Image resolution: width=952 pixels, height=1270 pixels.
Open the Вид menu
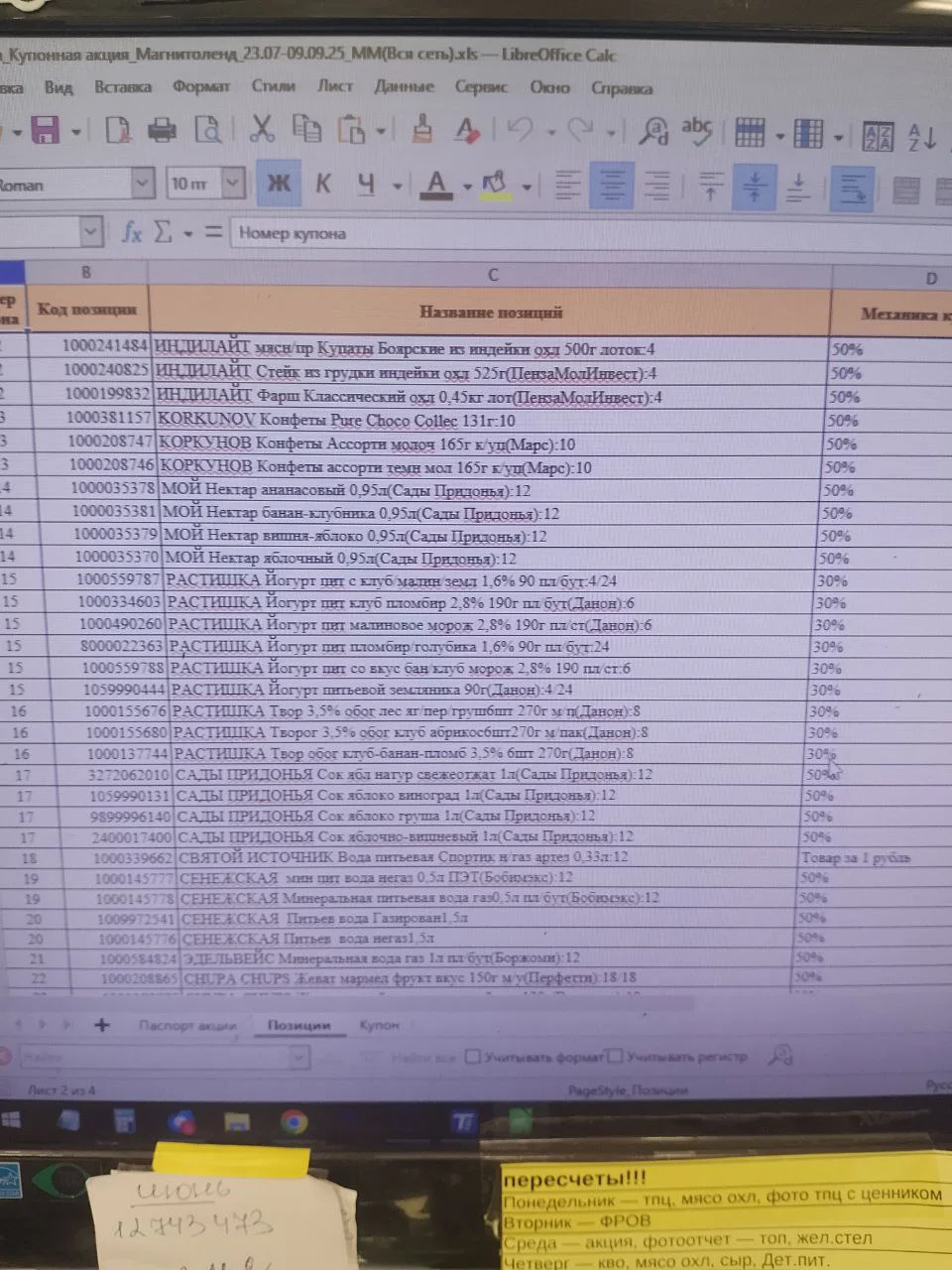(x=59, y=87)
